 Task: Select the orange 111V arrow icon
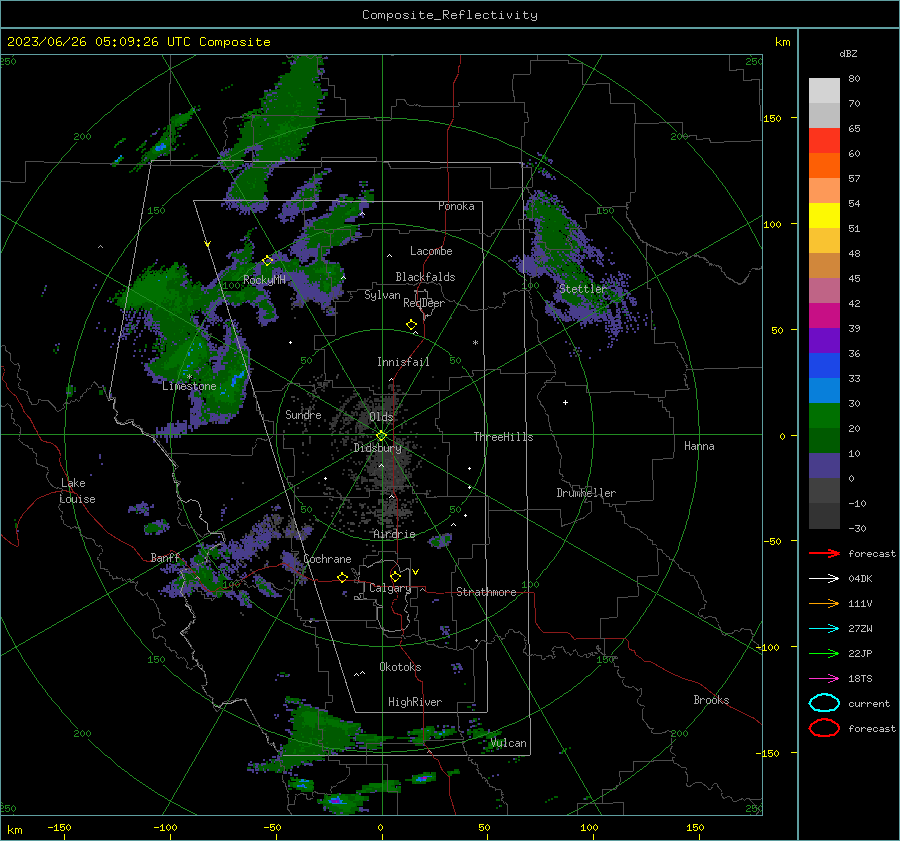coord(824,603)
